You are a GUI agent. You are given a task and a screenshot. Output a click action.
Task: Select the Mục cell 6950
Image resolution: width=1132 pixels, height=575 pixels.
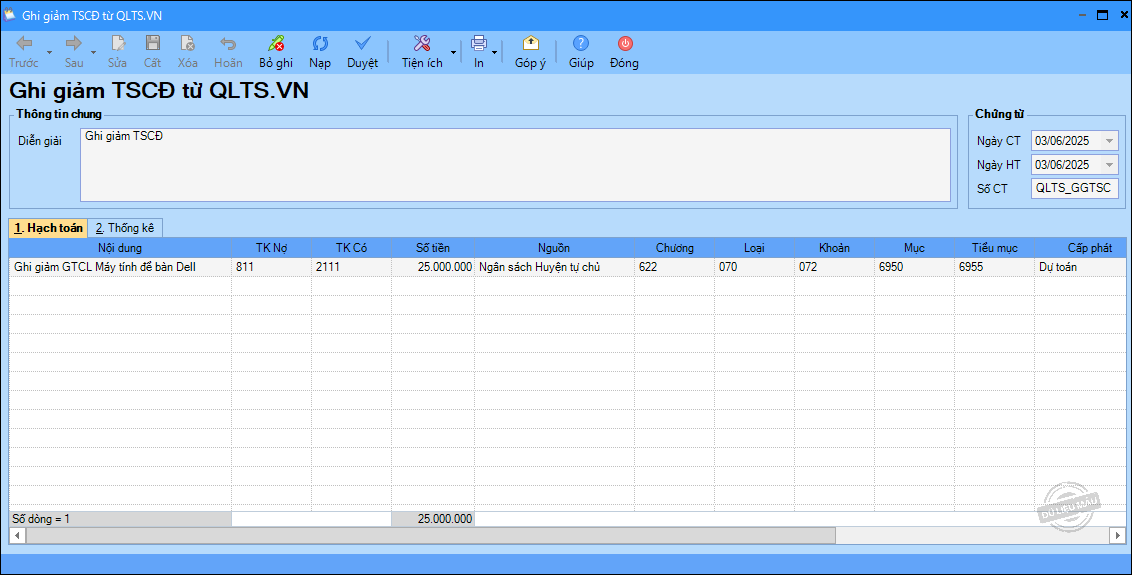914,267
